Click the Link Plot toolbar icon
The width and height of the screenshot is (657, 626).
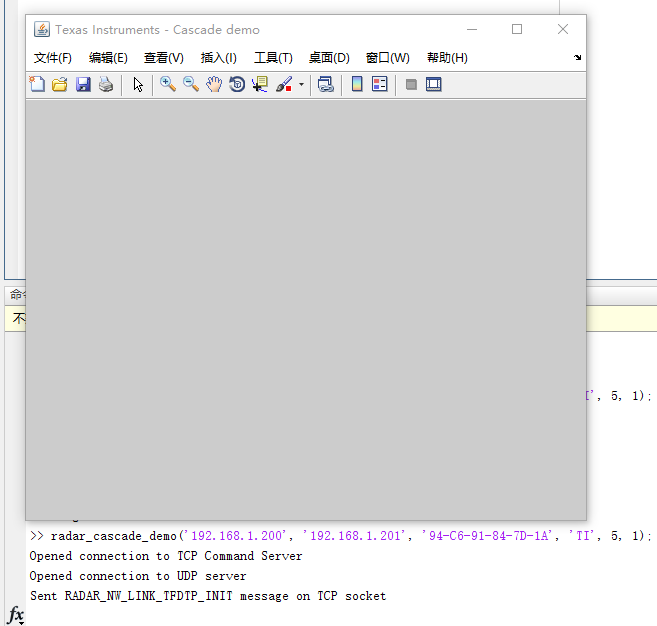(x=326, y=85)
